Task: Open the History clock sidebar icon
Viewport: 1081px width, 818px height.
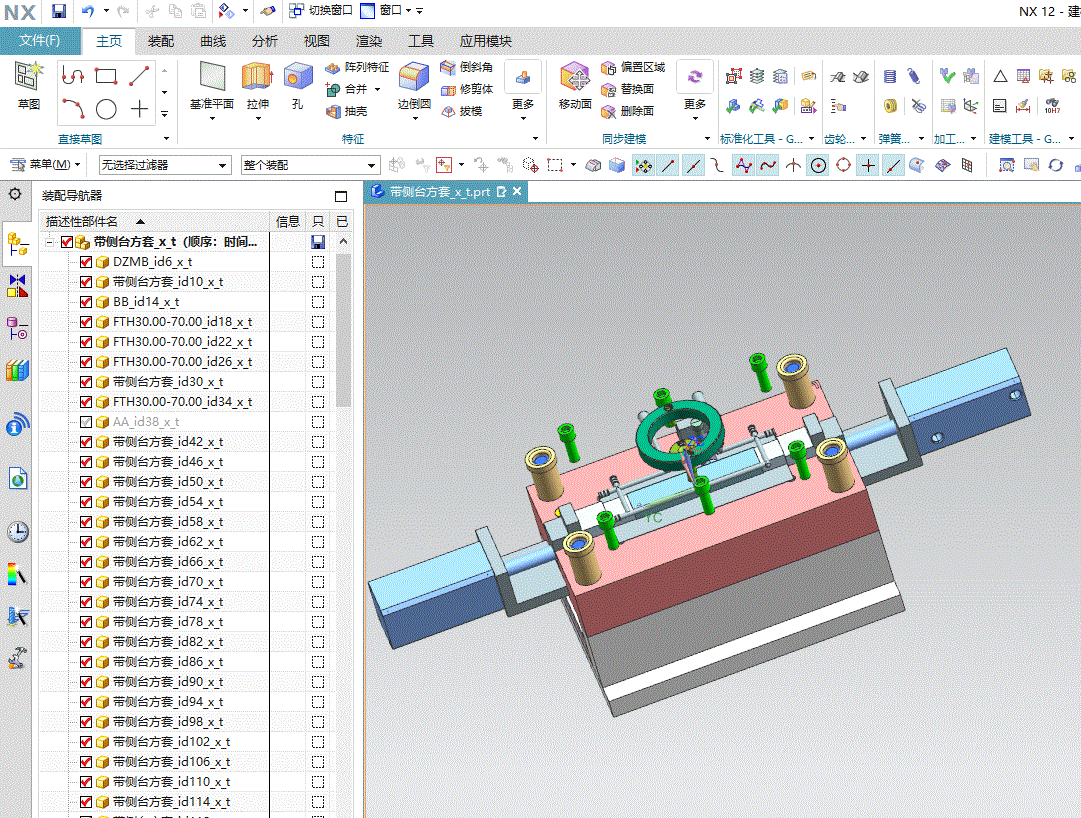Action: point(17,531)
